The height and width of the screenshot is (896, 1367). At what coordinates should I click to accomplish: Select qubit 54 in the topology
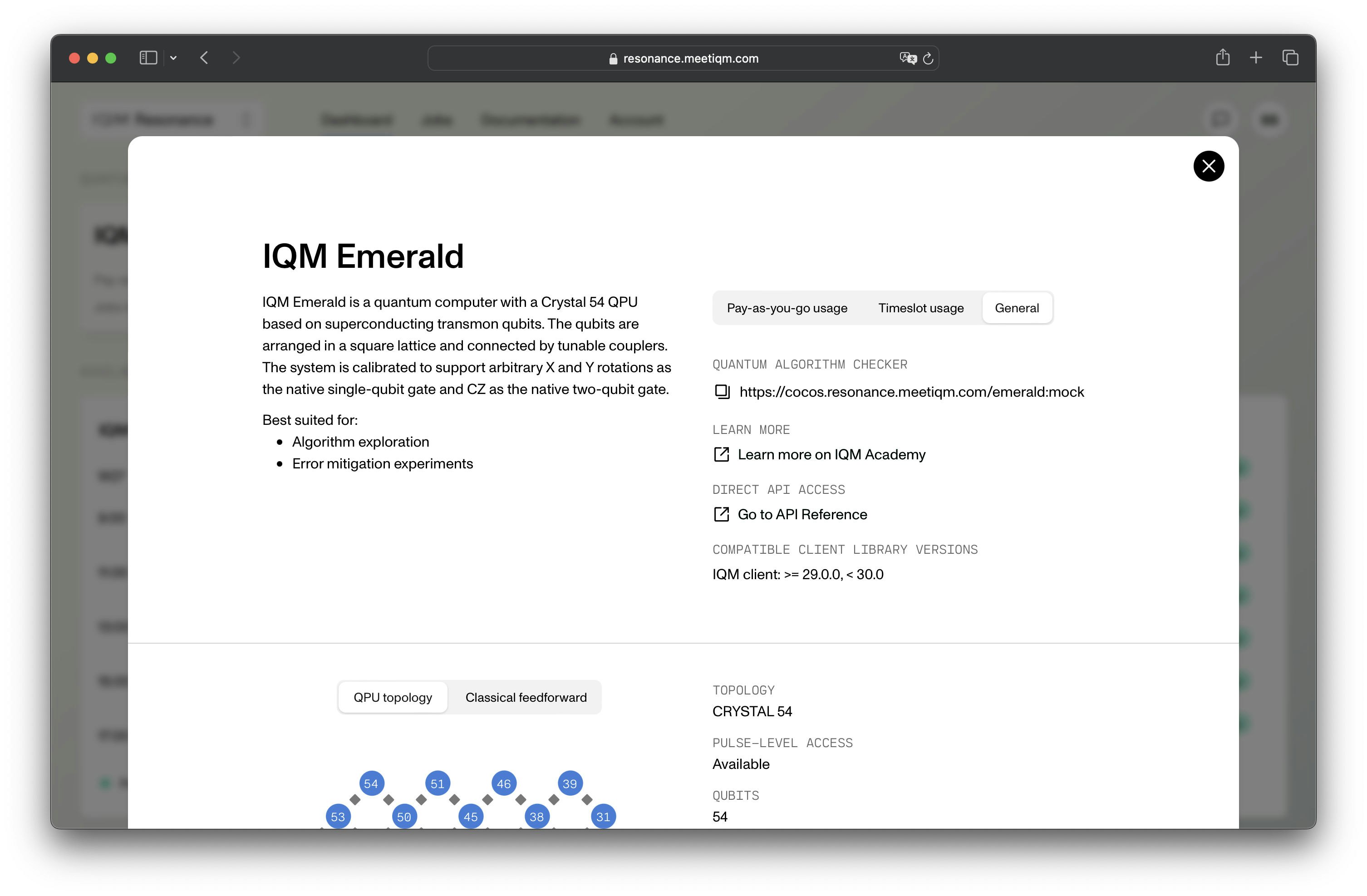pos(372,783)
